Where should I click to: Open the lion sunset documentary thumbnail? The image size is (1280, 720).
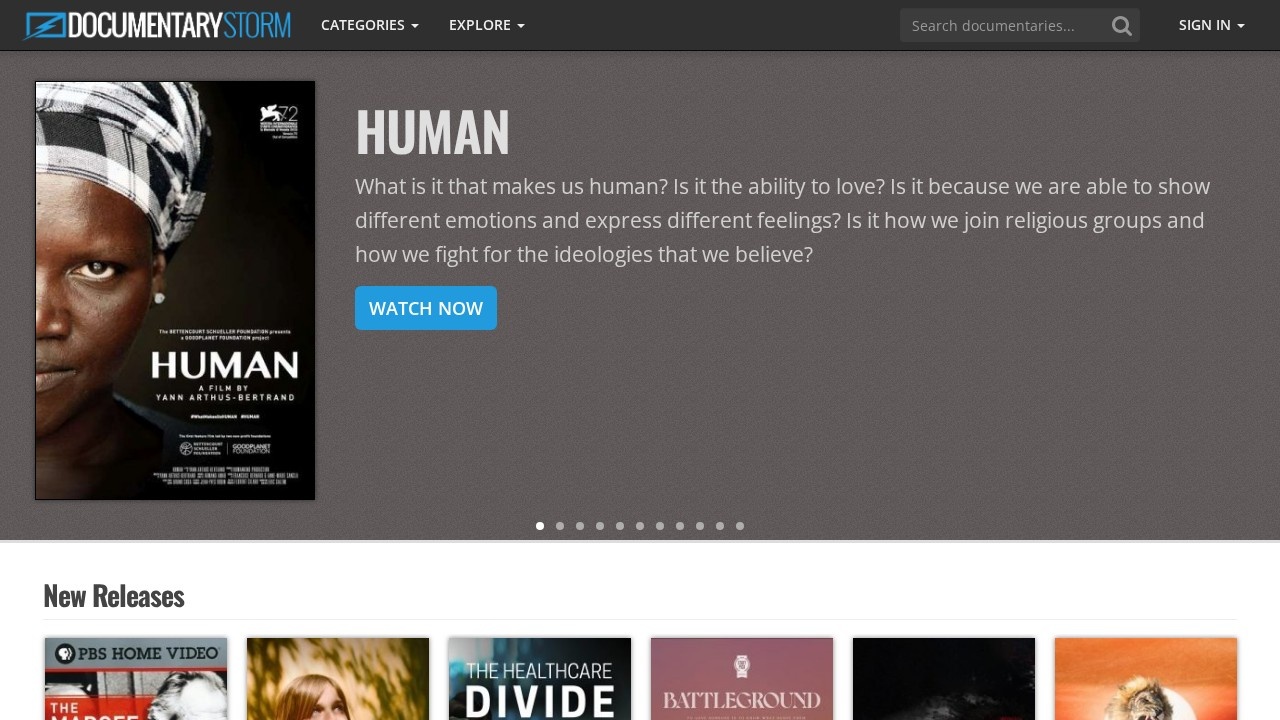(1146, 679)
